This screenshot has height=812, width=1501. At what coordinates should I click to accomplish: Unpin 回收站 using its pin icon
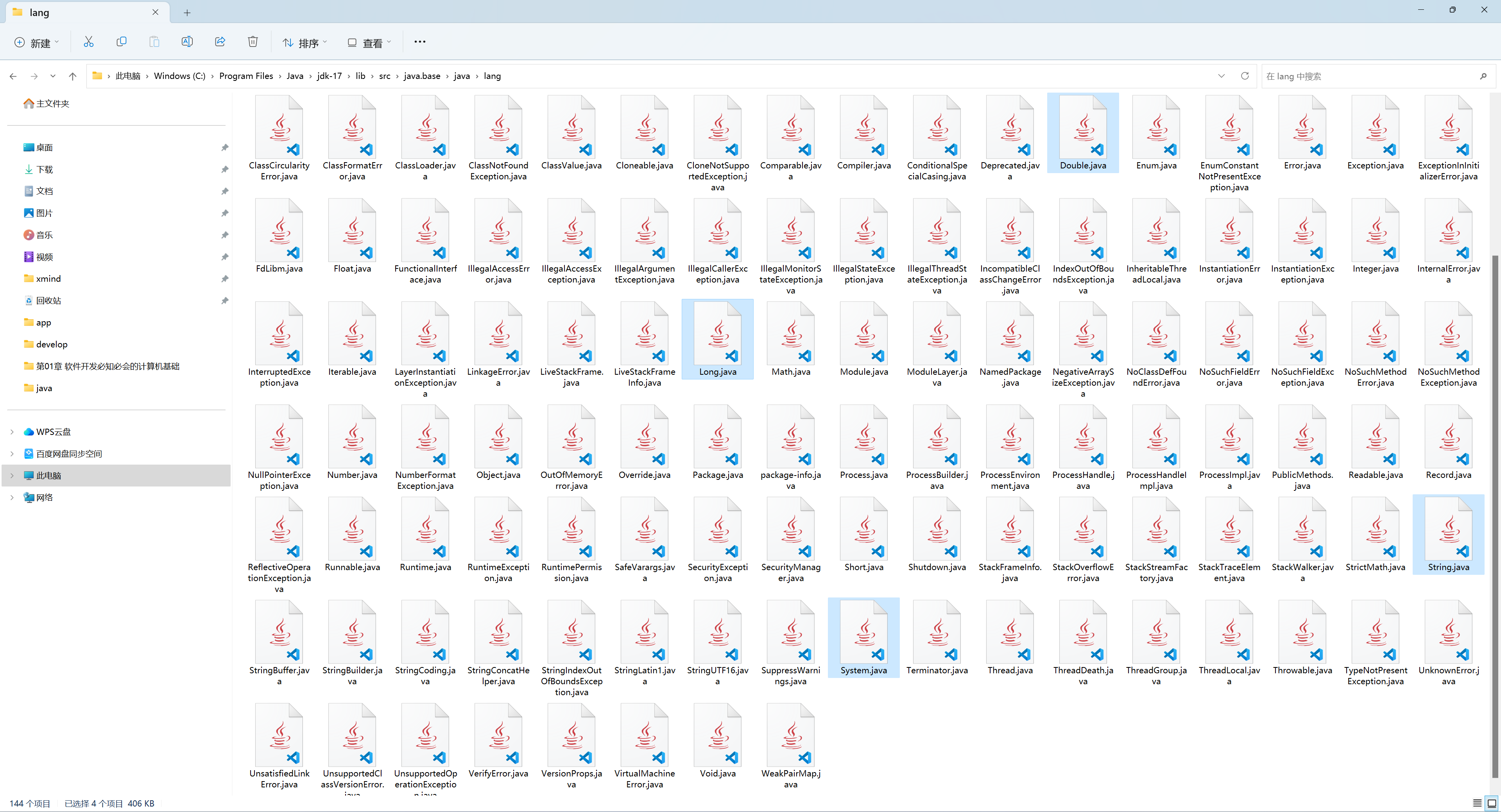(224, 300)
